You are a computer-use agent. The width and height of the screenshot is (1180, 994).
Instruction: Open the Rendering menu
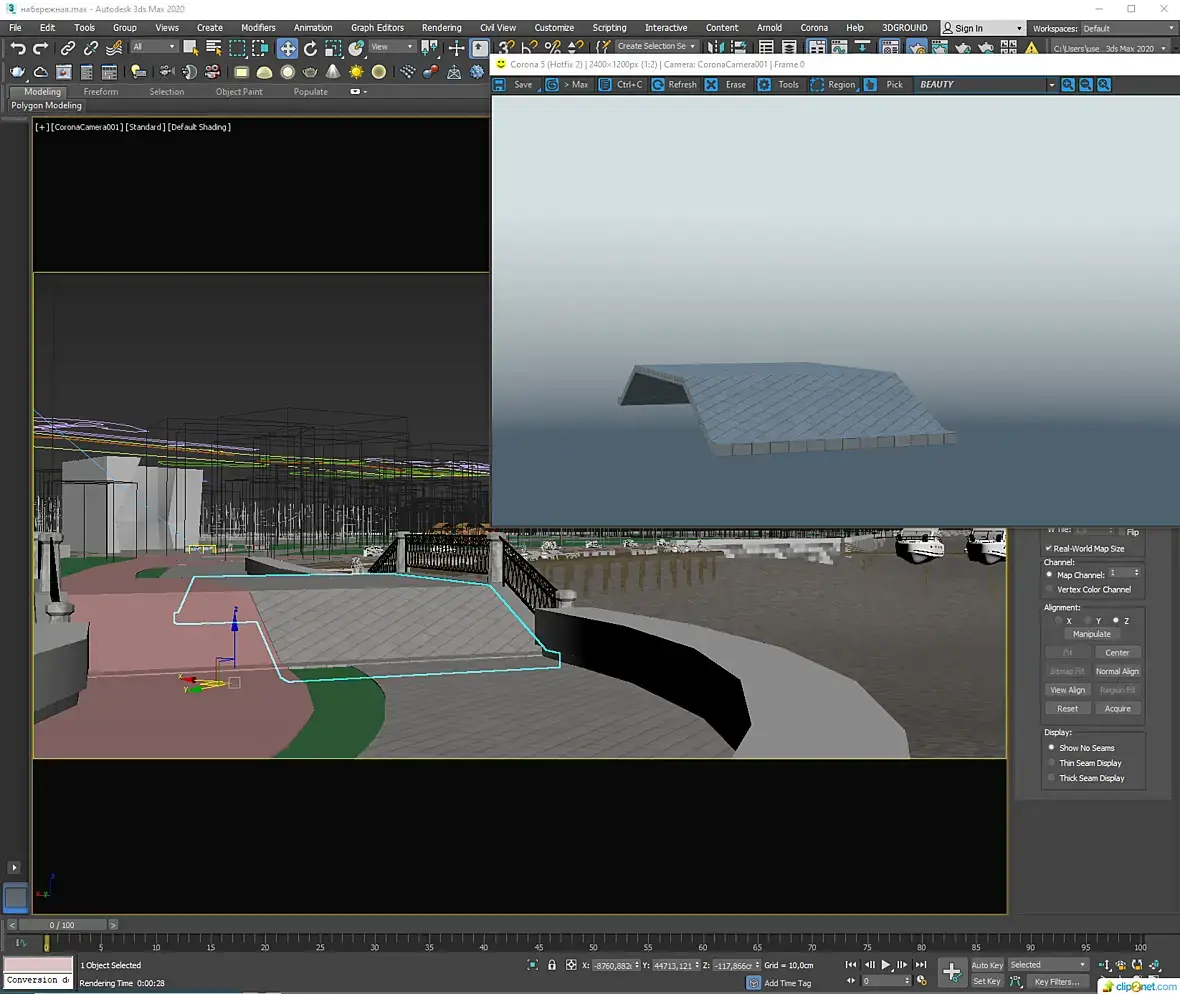pyautogui.click(x=441, y=28)
